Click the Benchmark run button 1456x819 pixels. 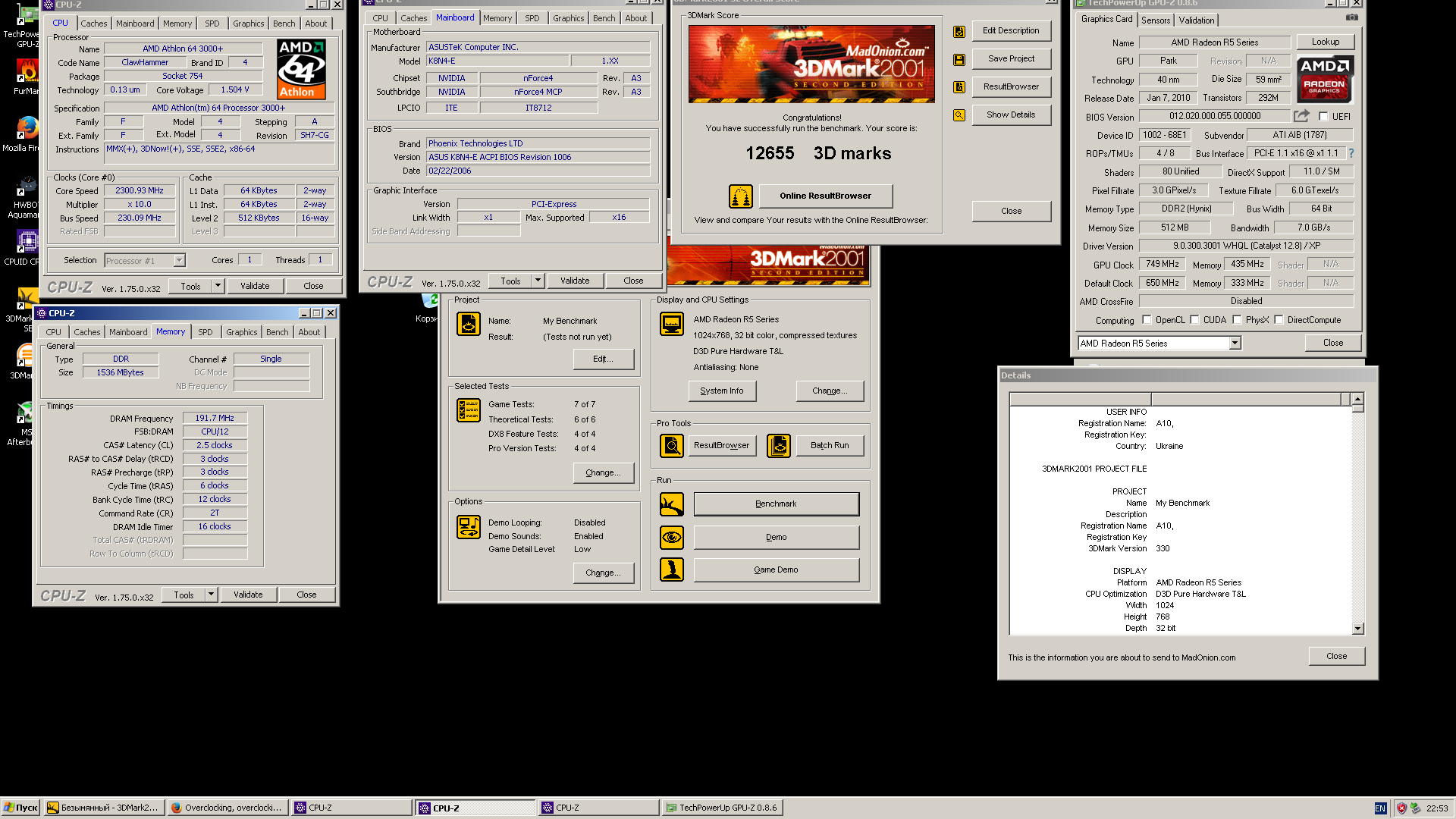777,504
